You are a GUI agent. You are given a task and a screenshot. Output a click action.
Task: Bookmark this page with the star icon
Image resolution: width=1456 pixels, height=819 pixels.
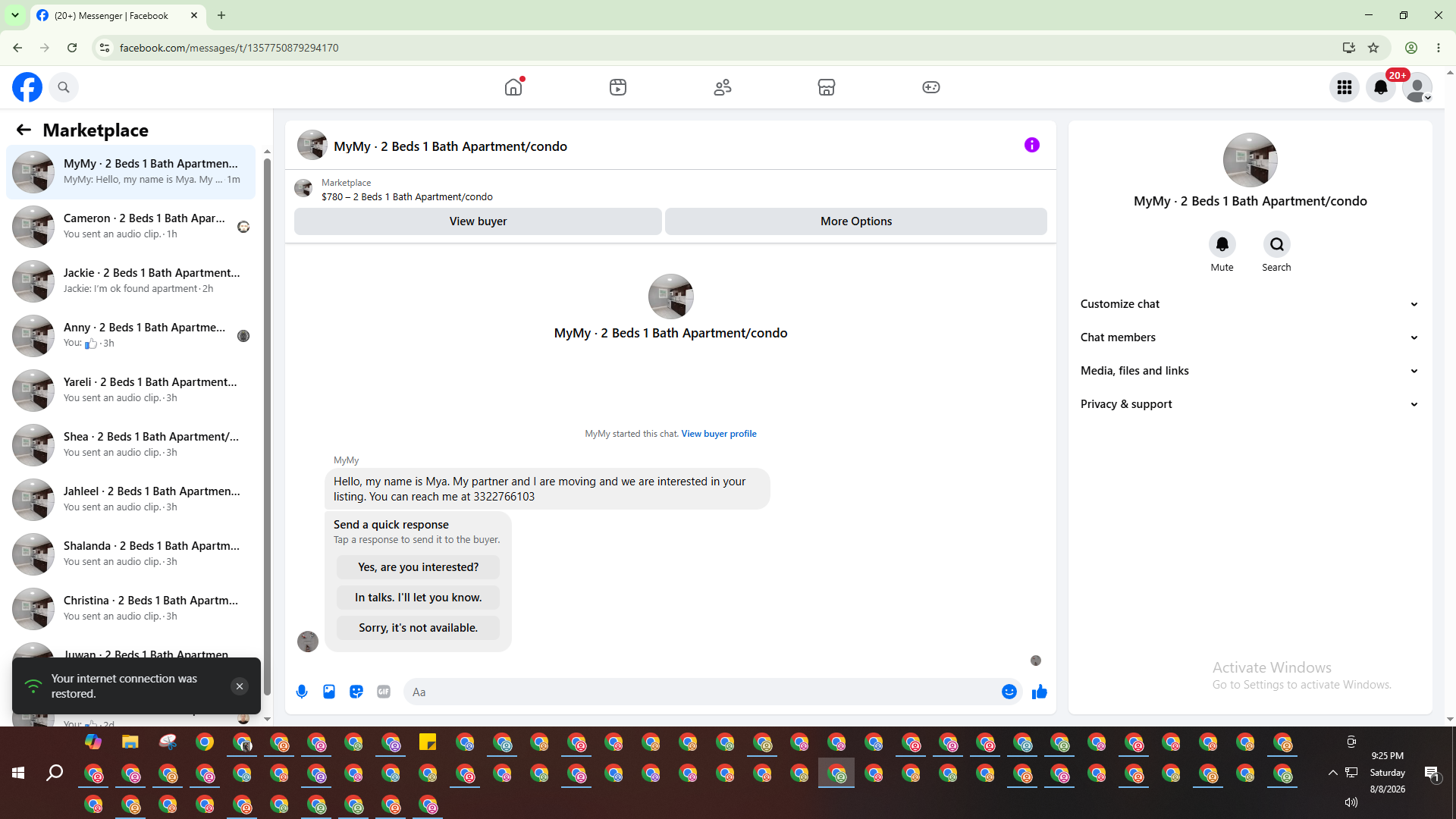1373,48
